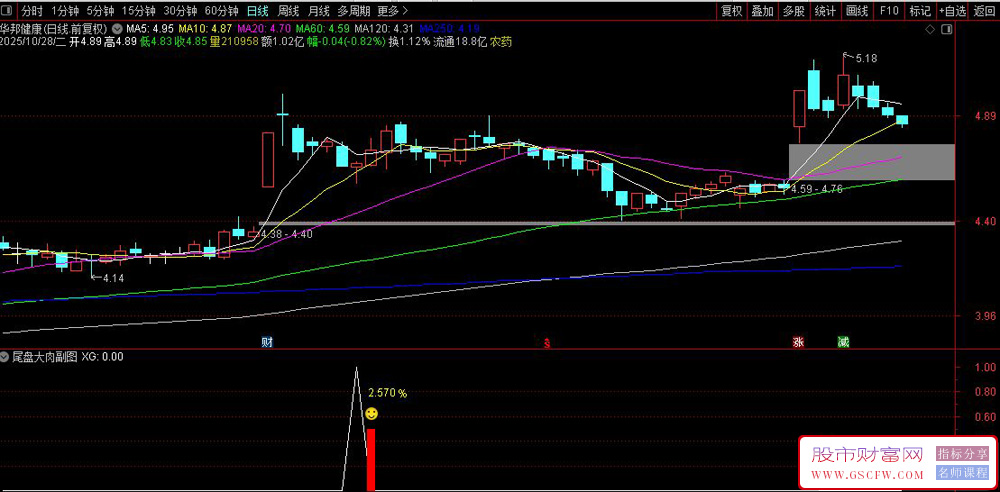Click the MA20: 4.70 label
This screenshot has width=1000, height=492.
(264, 29)
